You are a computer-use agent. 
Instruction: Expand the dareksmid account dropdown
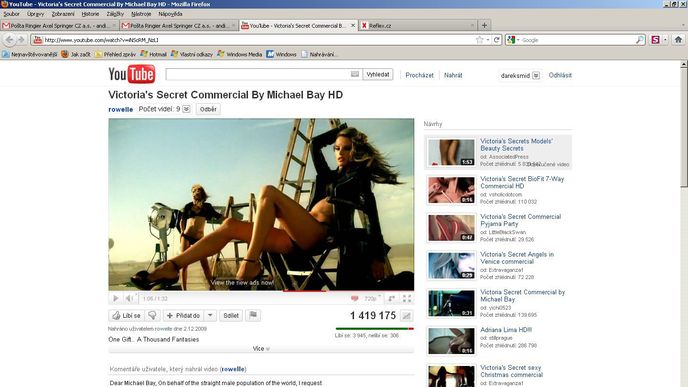point(536,75)
